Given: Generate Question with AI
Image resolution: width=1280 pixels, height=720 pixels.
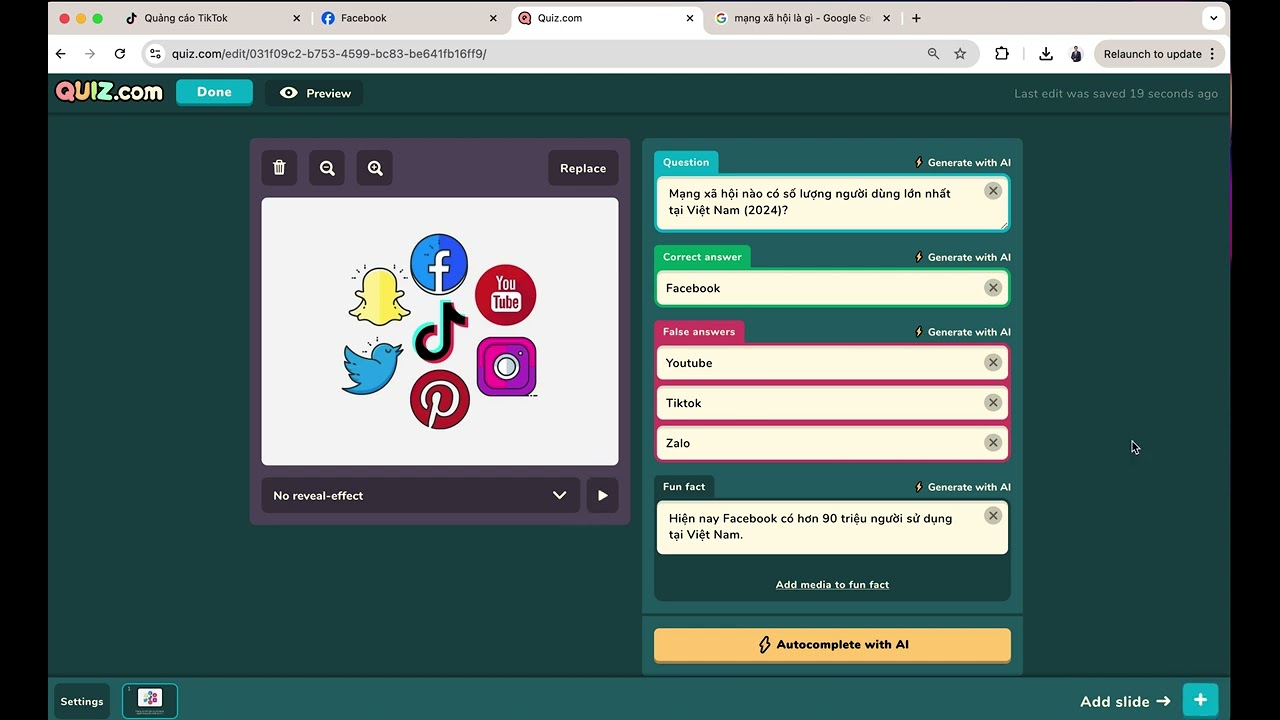Looking at the screenshot, I should pos(963,162).
